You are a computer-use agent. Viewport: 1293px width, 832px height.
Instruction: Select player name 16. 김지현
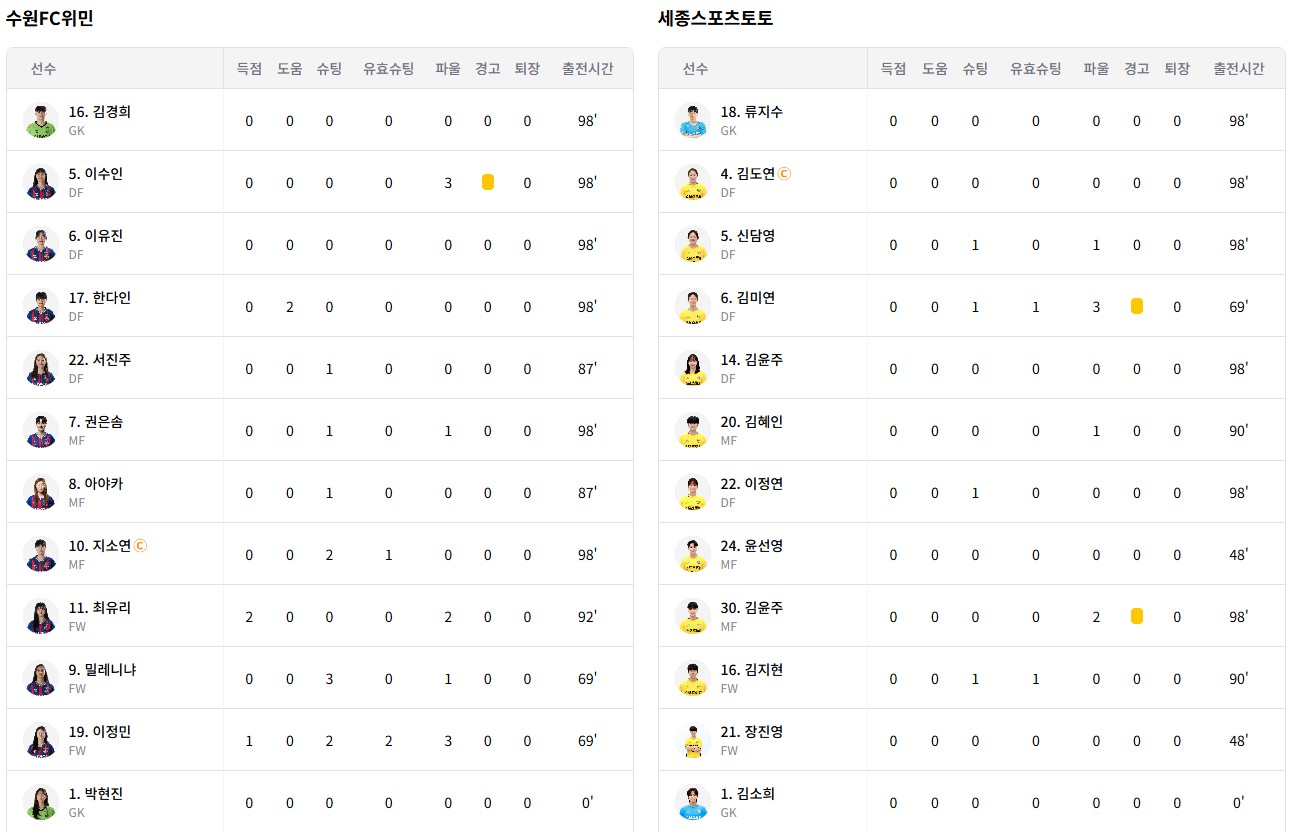pyautogui.click(x=752, y=670)
